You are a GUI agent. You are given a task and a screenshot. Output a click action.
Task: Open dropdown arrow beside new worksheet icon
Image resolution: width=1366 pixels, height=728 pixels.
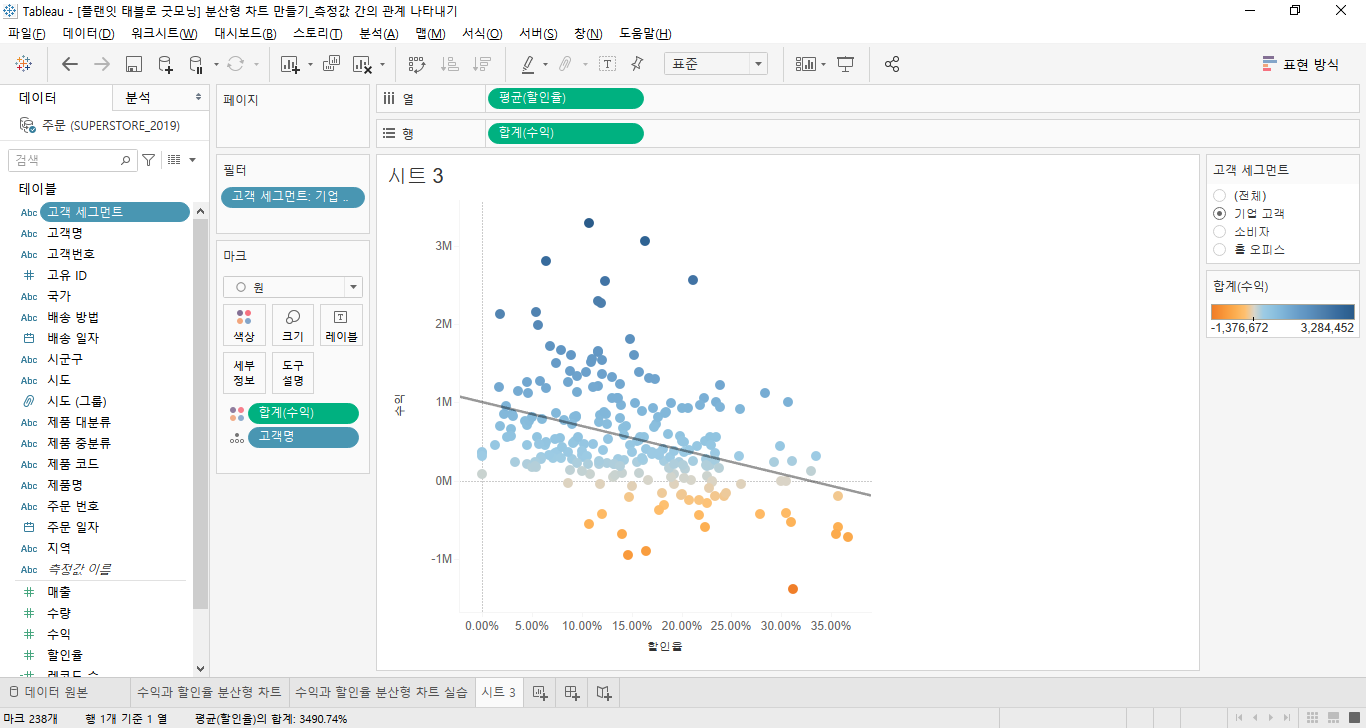310,64
